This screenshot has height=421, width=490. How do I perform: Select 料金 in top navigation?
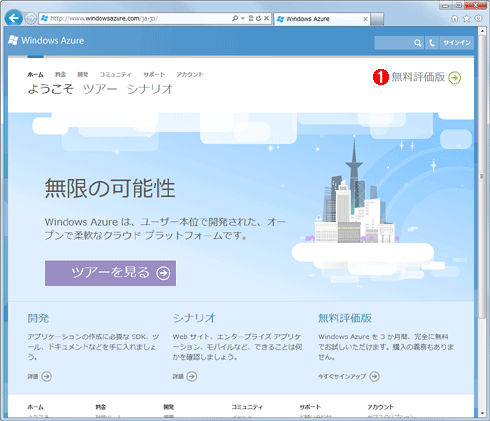tap(60, 74)
